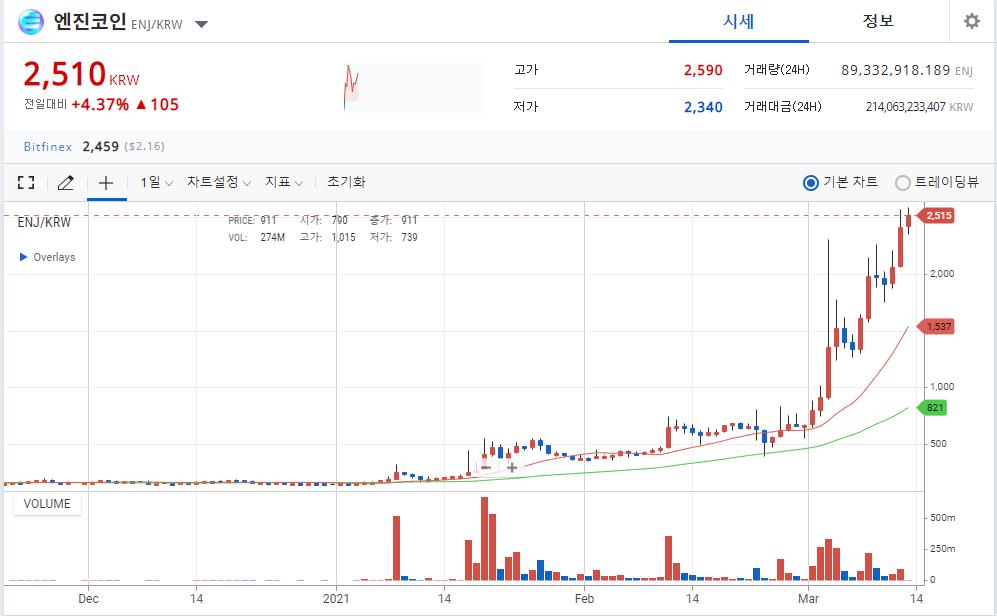Select the crosshair plus tool

click(x=106, y=183)
